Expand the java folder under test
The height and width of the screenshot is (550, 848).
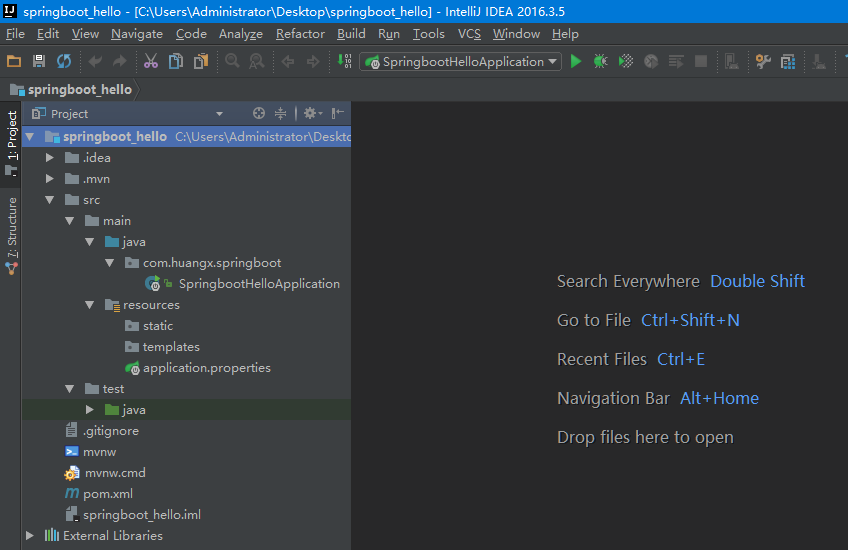click(x=90, y=410)
